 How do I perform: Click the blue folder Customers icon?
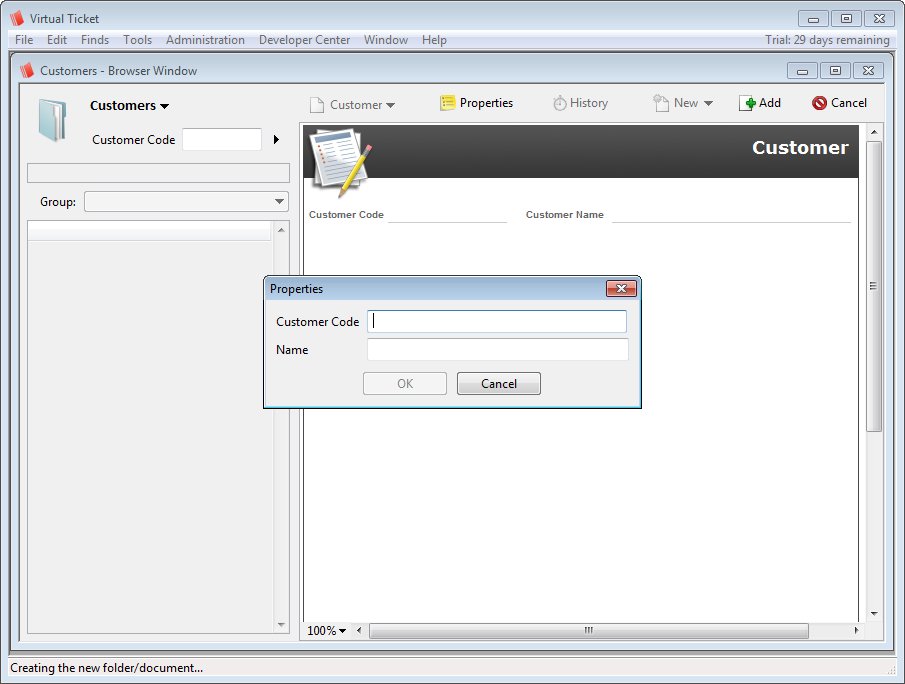pyautogui.click(x=53, y=119)
